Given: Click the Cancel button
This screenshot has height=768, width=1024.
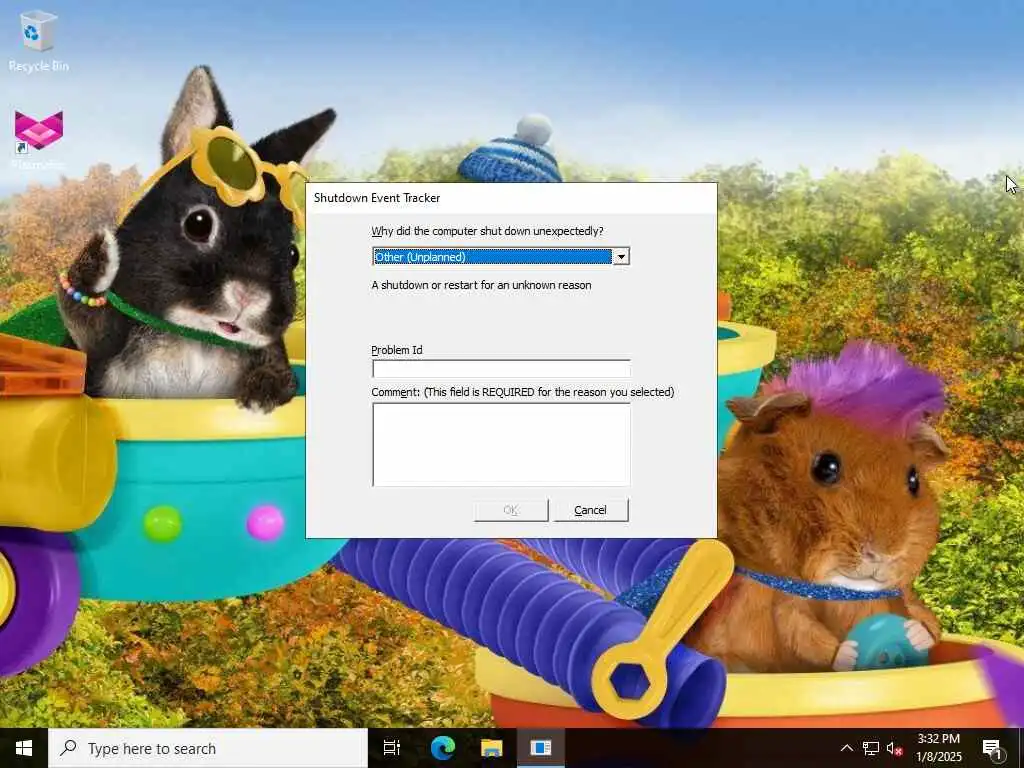Looking at the screenshot, I should click(x=591, y=510).
